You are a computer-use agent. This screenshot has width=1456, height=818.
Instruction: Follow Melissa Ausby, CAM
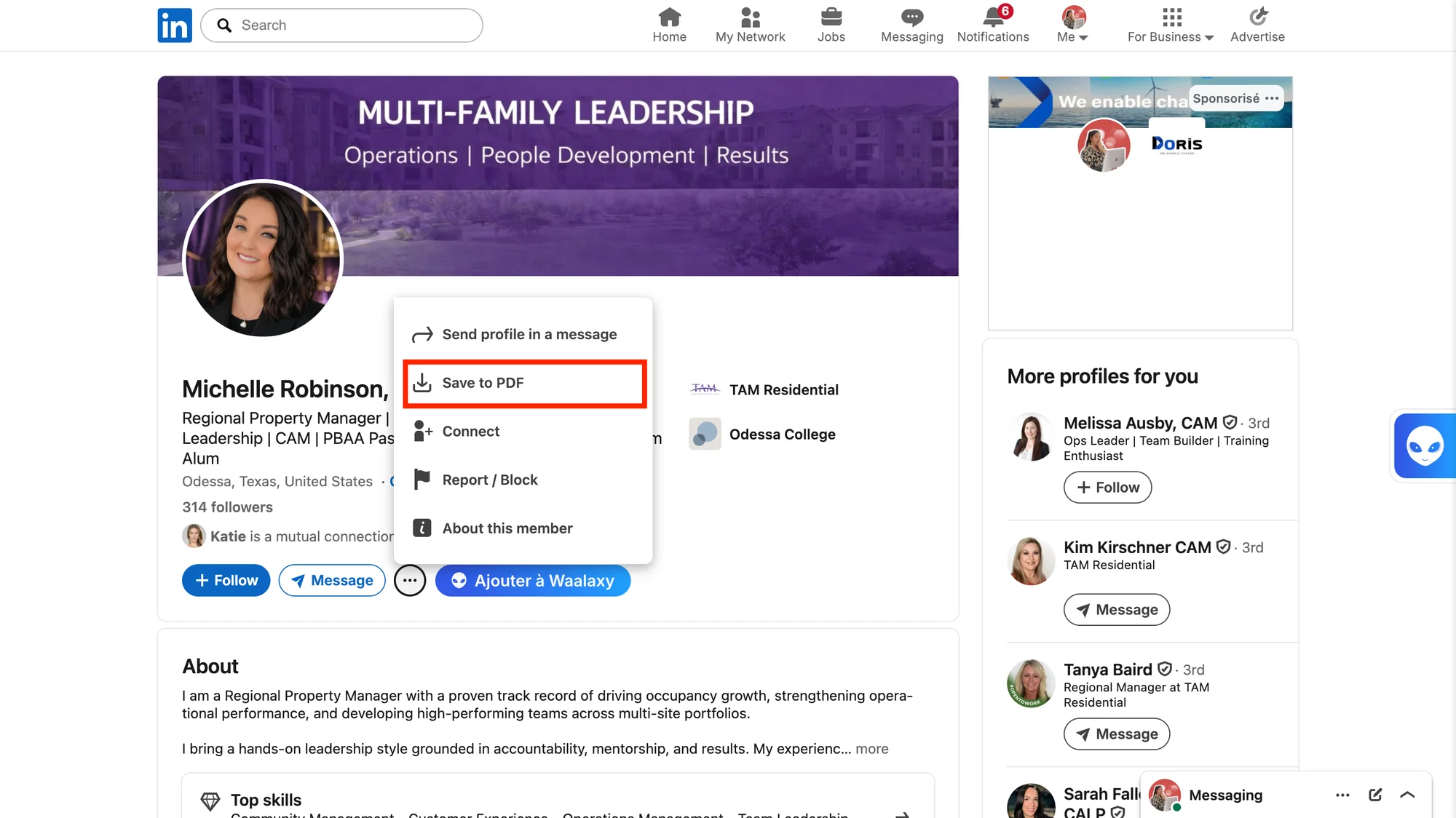[1107, 488]
